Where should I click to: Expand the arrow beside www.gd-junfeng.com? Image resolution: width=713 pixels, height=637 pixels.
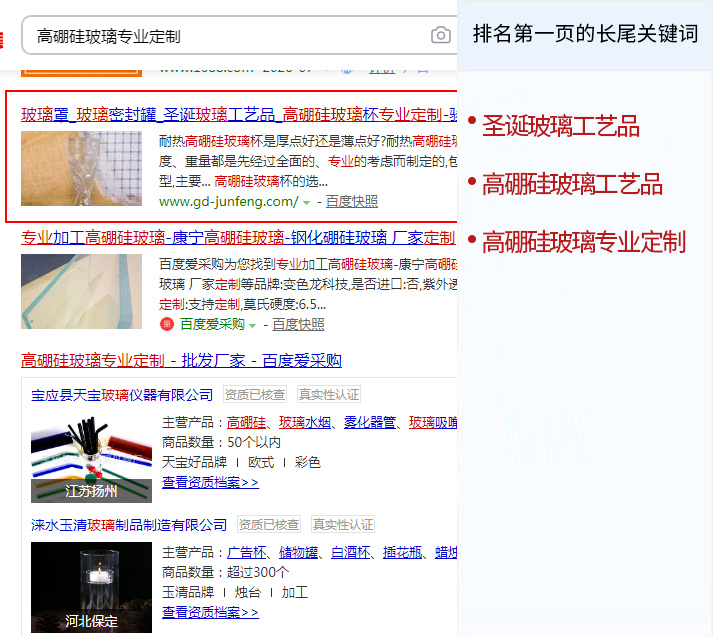pyautogui.click(x=307, y=202)
